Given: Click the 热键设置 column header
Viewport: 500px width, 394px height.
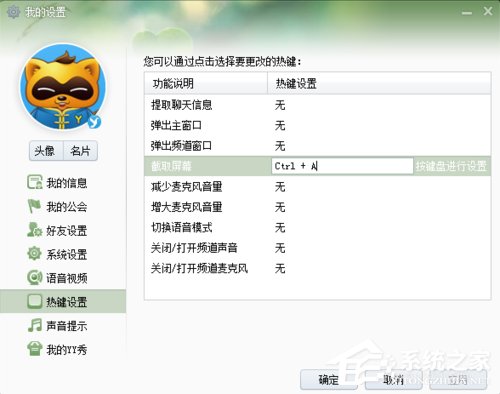Looking at the screenshot, I should (379, 83).
